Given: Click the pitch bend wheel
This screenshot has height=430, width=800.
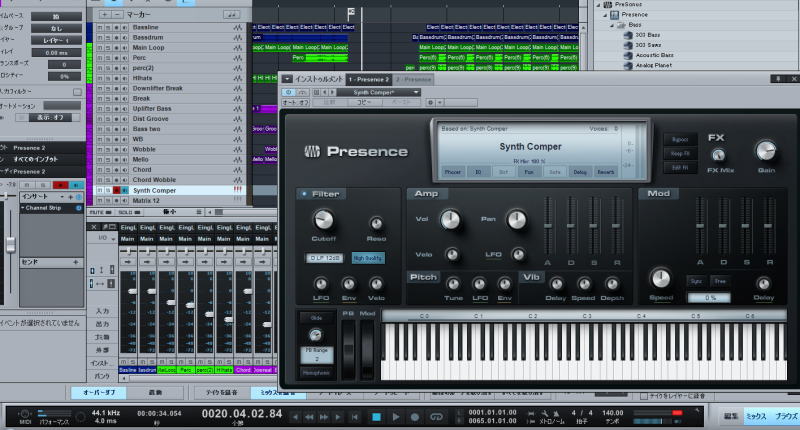Looking at the screenshot, I should [348, 350].
